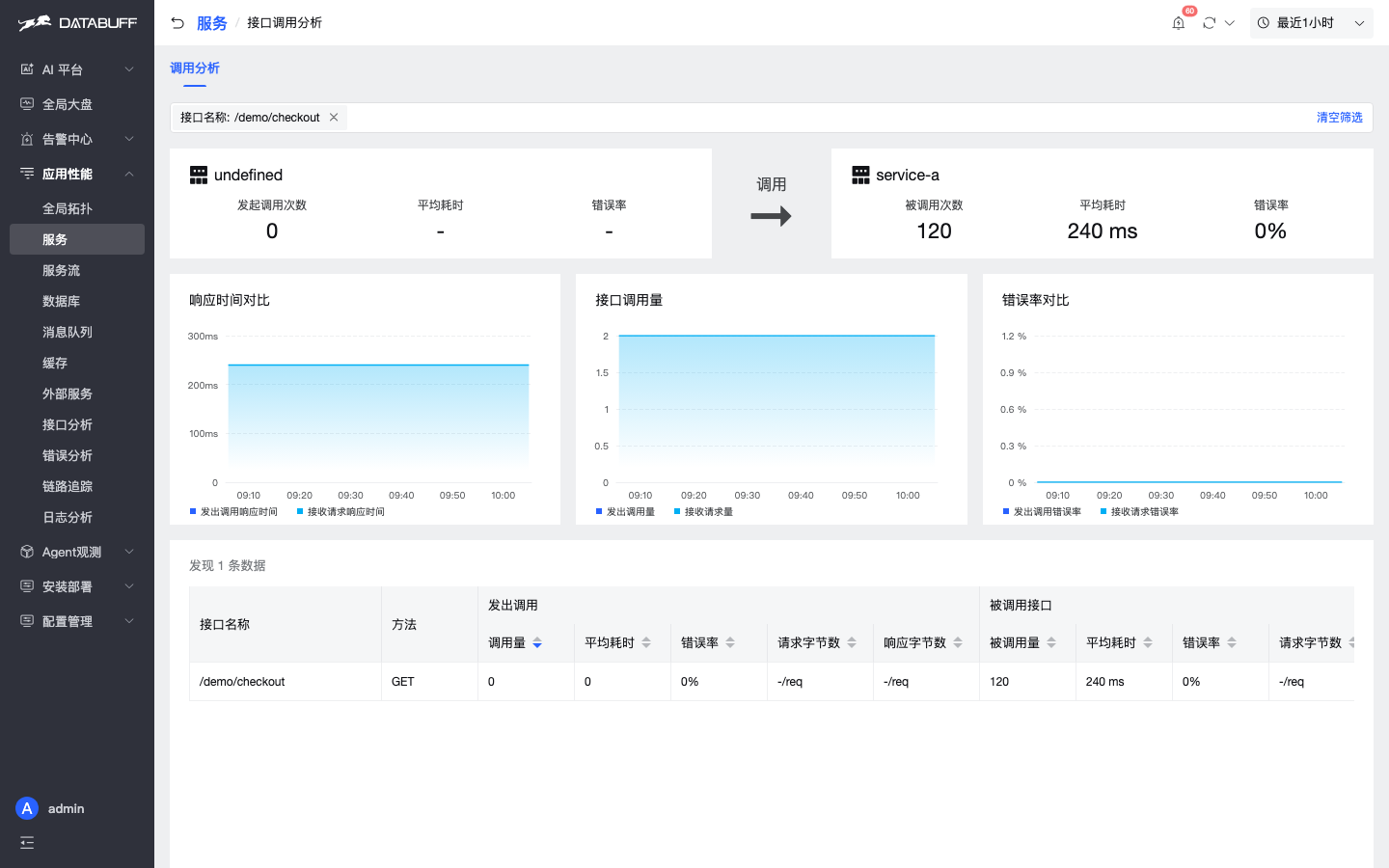Toggle 接收请求错误率 legend
Image resolution: width=1389 pixels, height=868 pixels.
point(1139,512)
